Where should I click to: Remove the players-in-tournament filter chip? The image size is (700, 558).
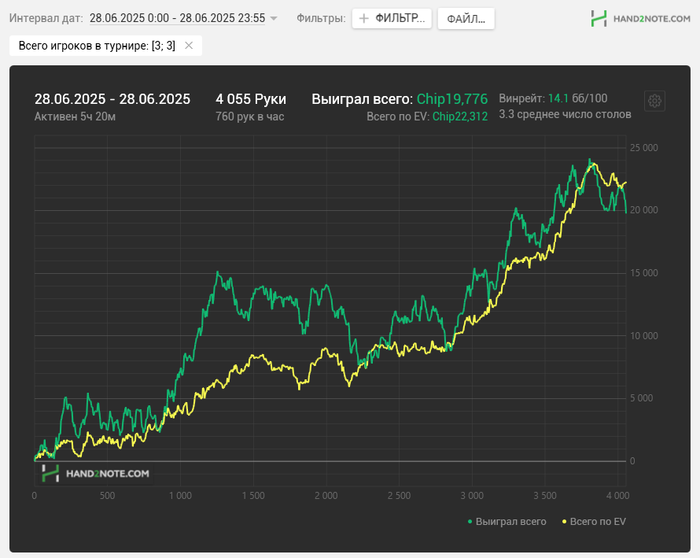pyautogui.click(x=189, y=46)
